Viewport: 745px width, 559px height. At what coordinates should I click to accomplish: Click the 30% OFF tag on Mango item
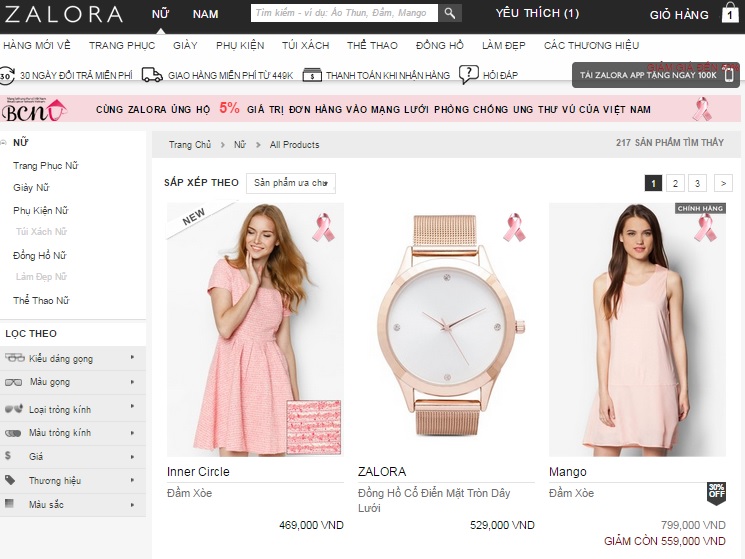716,493
